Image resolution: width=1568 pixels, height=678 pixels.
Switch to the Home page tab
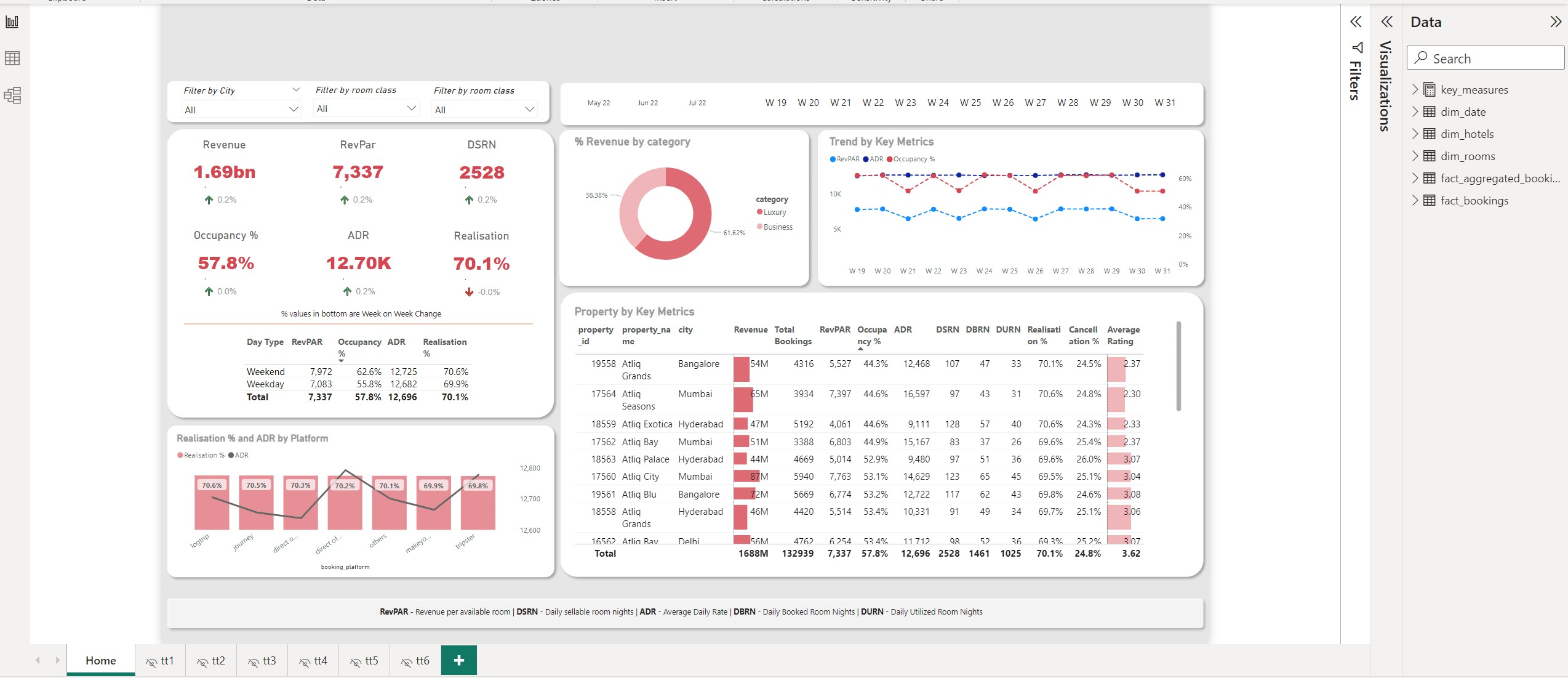[x=100, y=660]
